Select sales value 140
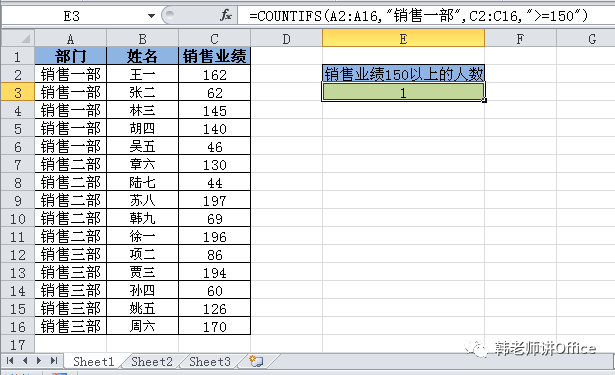The width and height of the screenshot is (615, 375). pyautogui.click(x=214, y=128)
